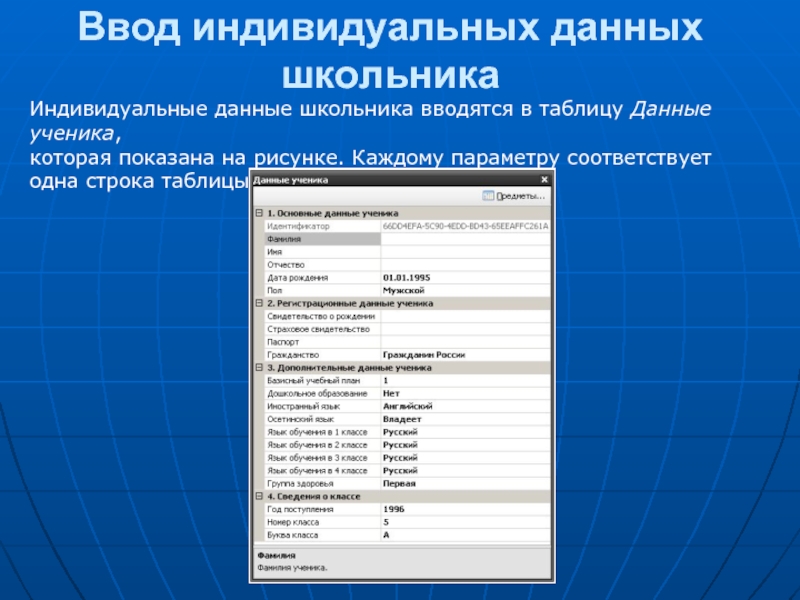Select Язык обучения в 4 классе row
This screenshot has height=600, width=800.
[x=317, y=470]
